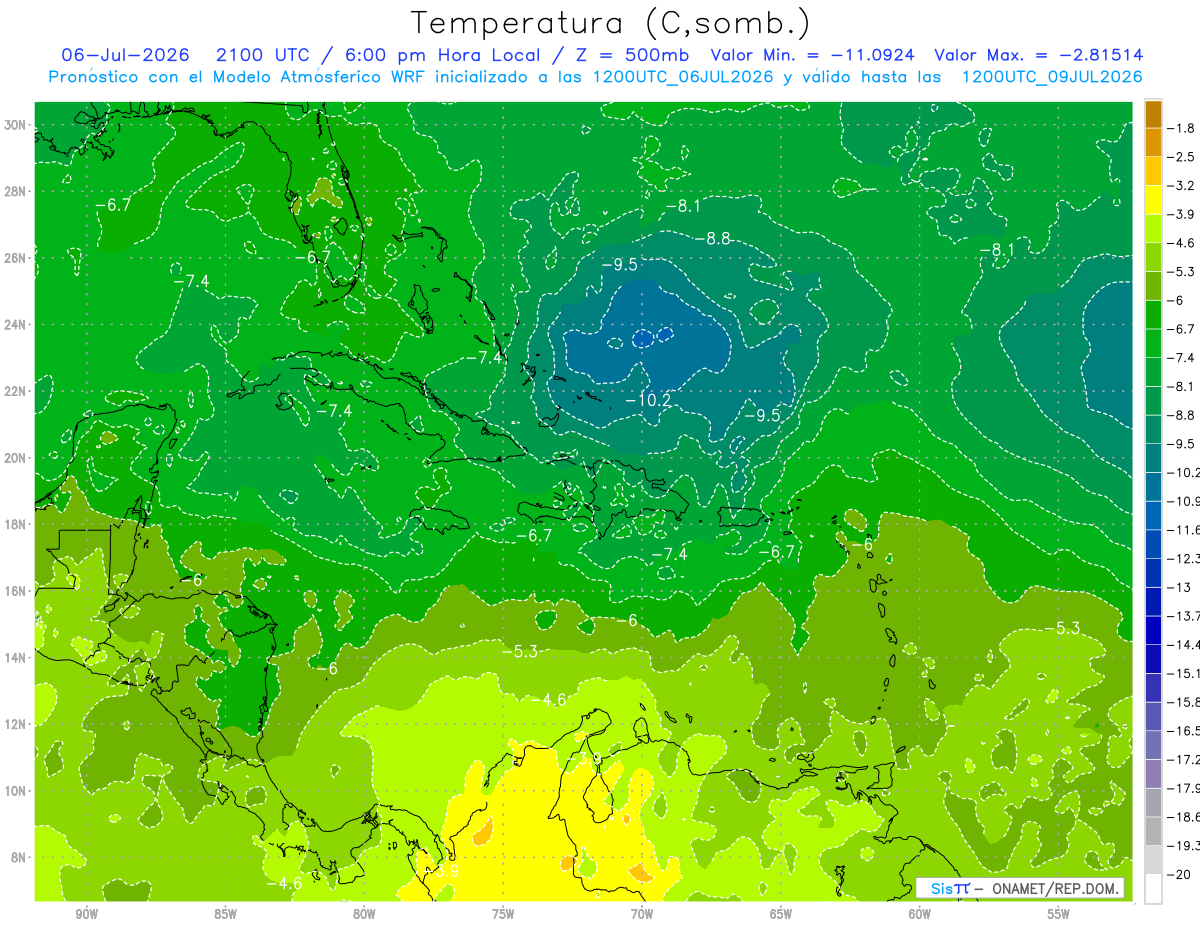The width and height of the screenshot is (1200, 927).
Task: Click the '14N' latitude axis label
Action: (x=16, y=658)
